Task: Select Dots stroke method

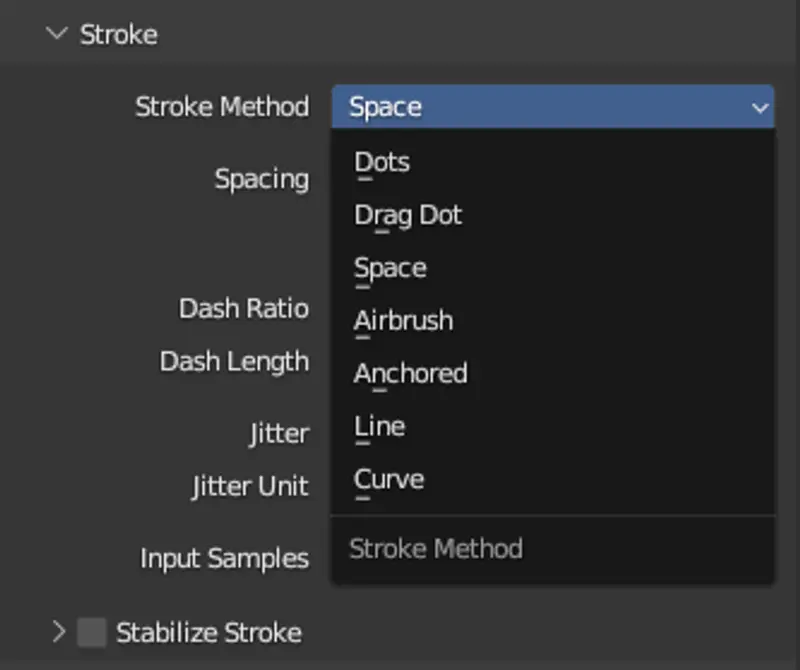Action: [380, 162]
